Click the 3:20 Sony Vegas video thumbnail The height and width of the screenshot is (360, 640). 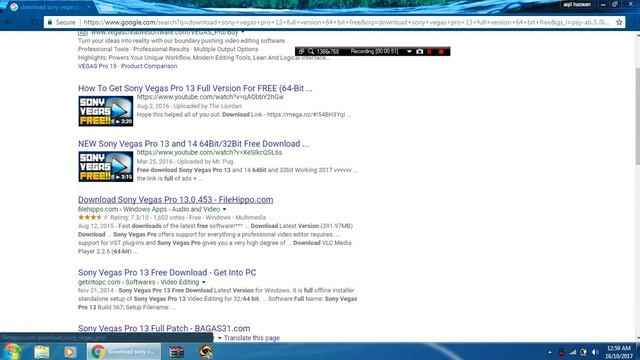coord(106,111)
